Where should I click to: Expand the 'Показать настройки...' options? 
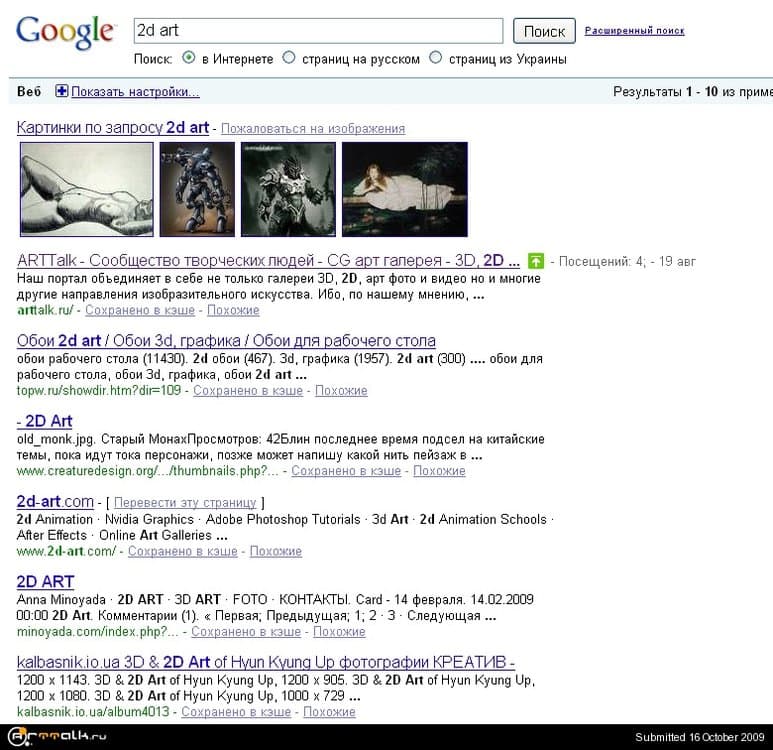tap(136, 92)
